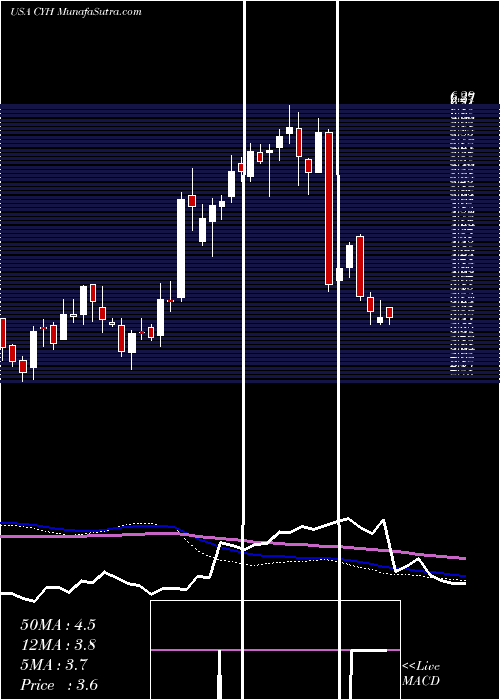Click the last red candlestick on the right
This screenshot has width=500, height=700.
pos(389,313)
